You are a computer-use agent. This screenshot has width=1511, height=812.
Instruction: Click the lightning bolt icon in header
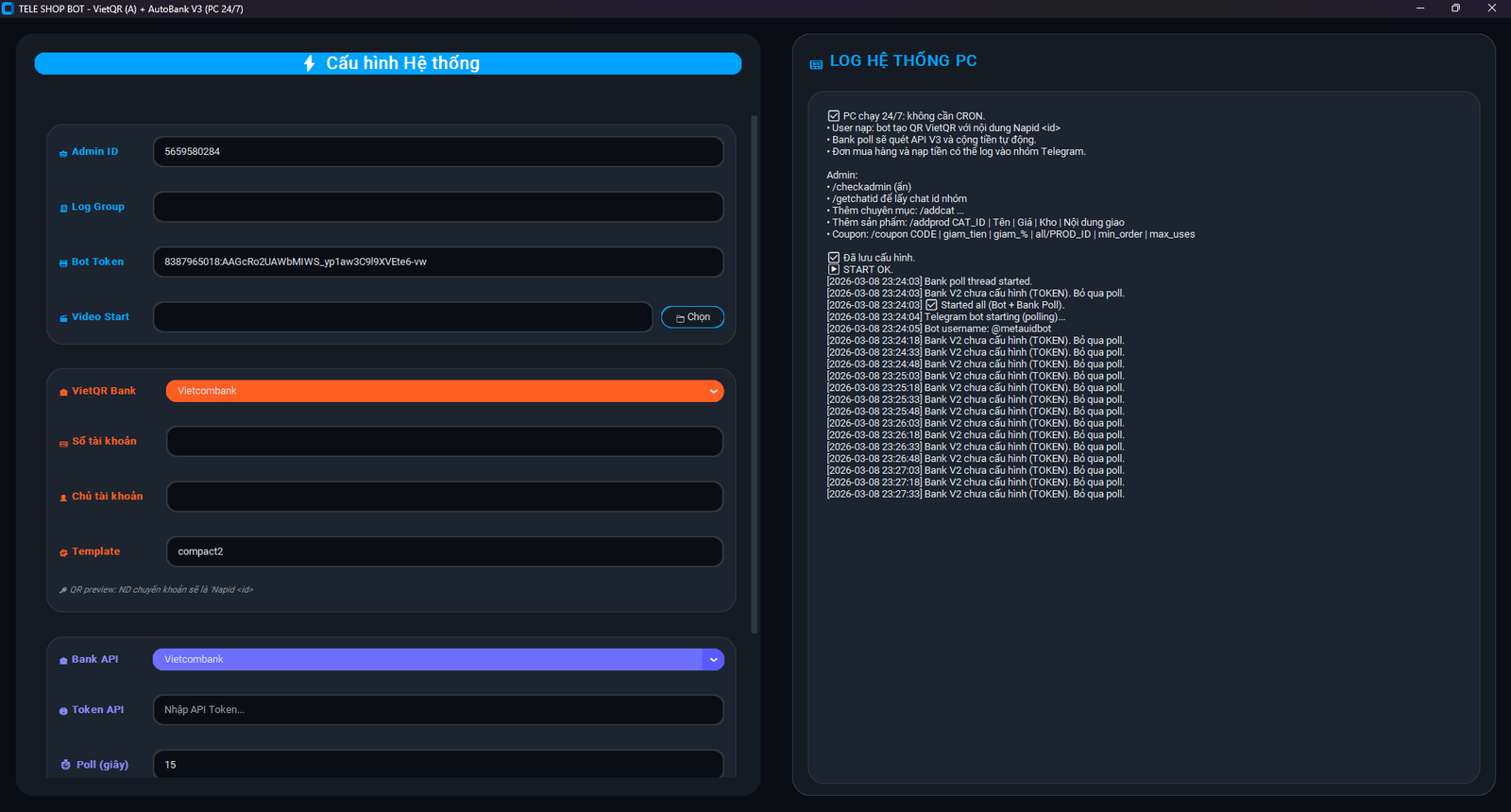coord(309,63)
